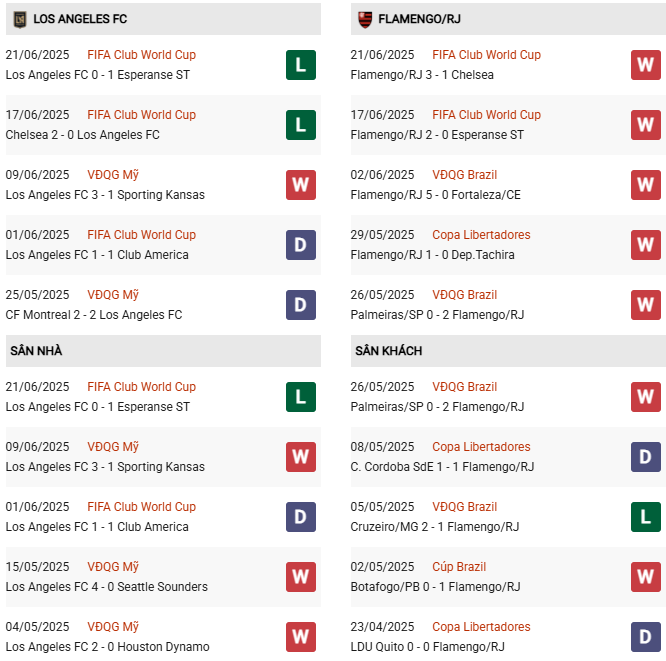Click the Botafogo/PB 0 - 1 Flamengo/RJ result
This screenshot has height=661, width=666.
click(x=435, y=587)
